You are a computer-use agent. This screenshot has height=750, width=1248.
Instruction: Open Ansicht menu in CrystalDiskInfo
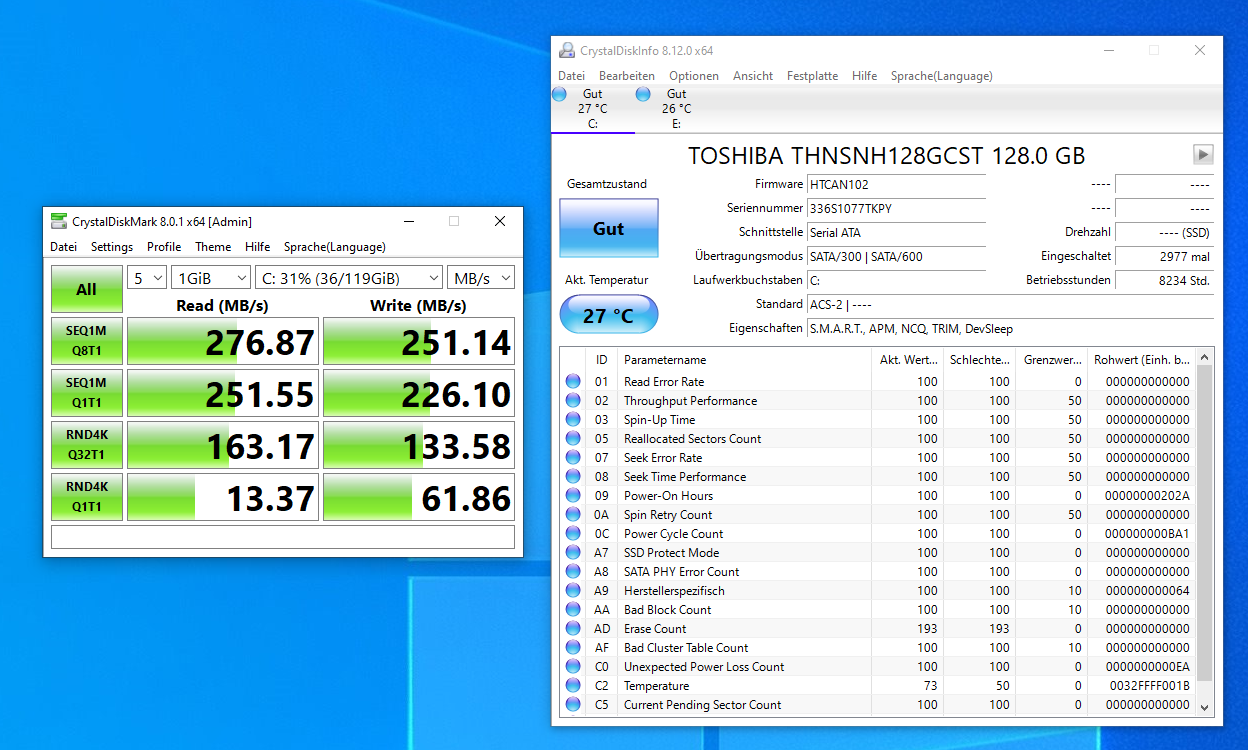753,76
